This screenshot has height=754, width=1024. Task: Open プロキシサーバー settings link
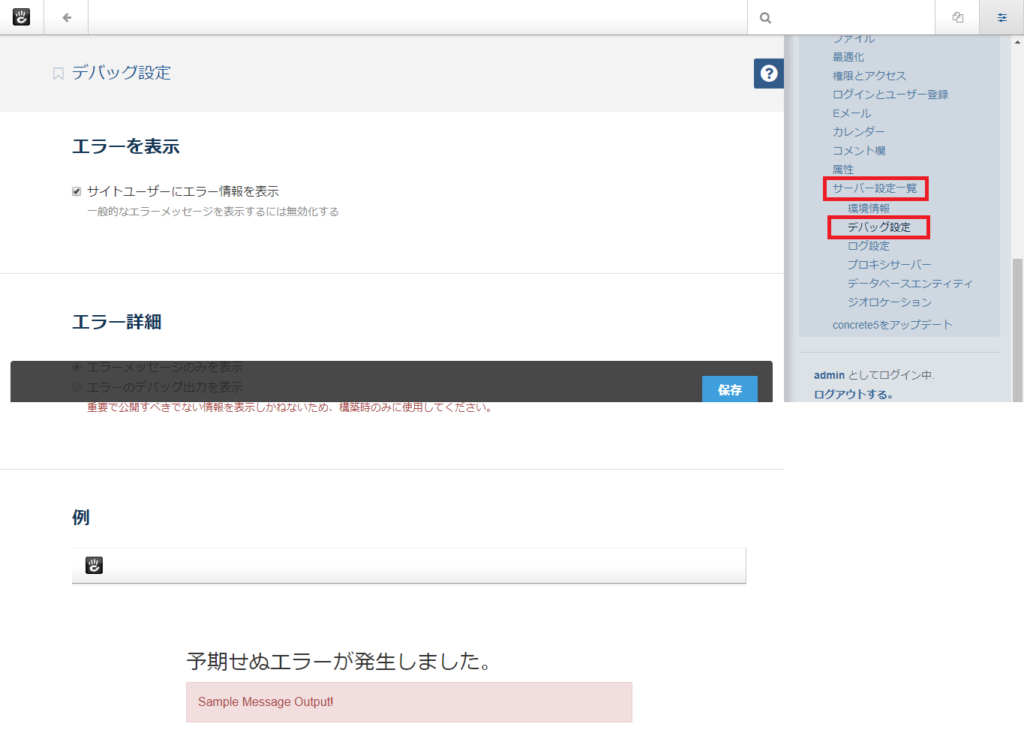889,265
